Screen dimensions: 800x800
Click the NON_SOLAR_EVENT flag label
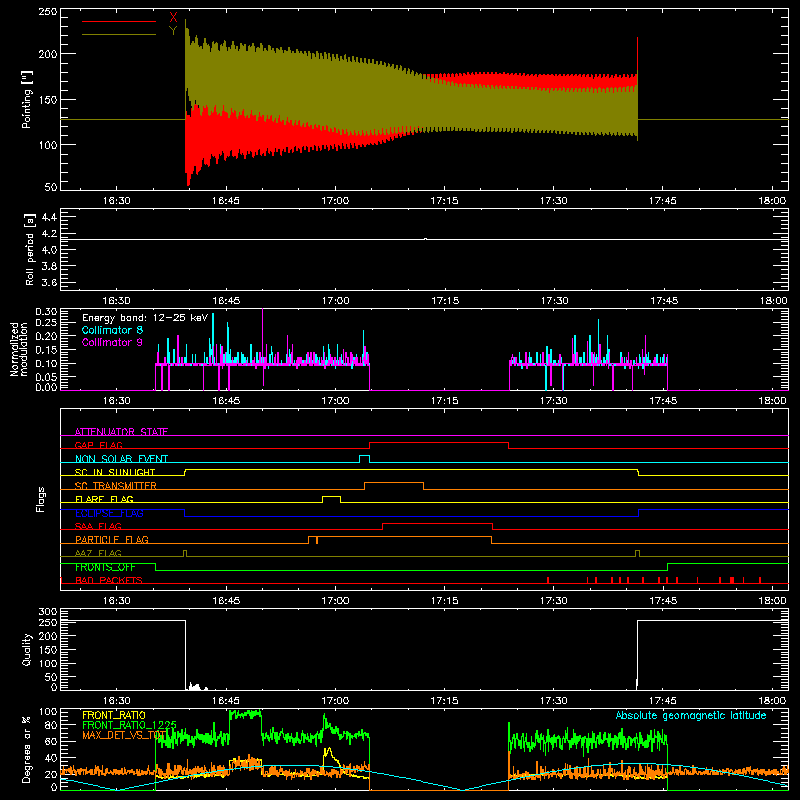coord(121,459)
